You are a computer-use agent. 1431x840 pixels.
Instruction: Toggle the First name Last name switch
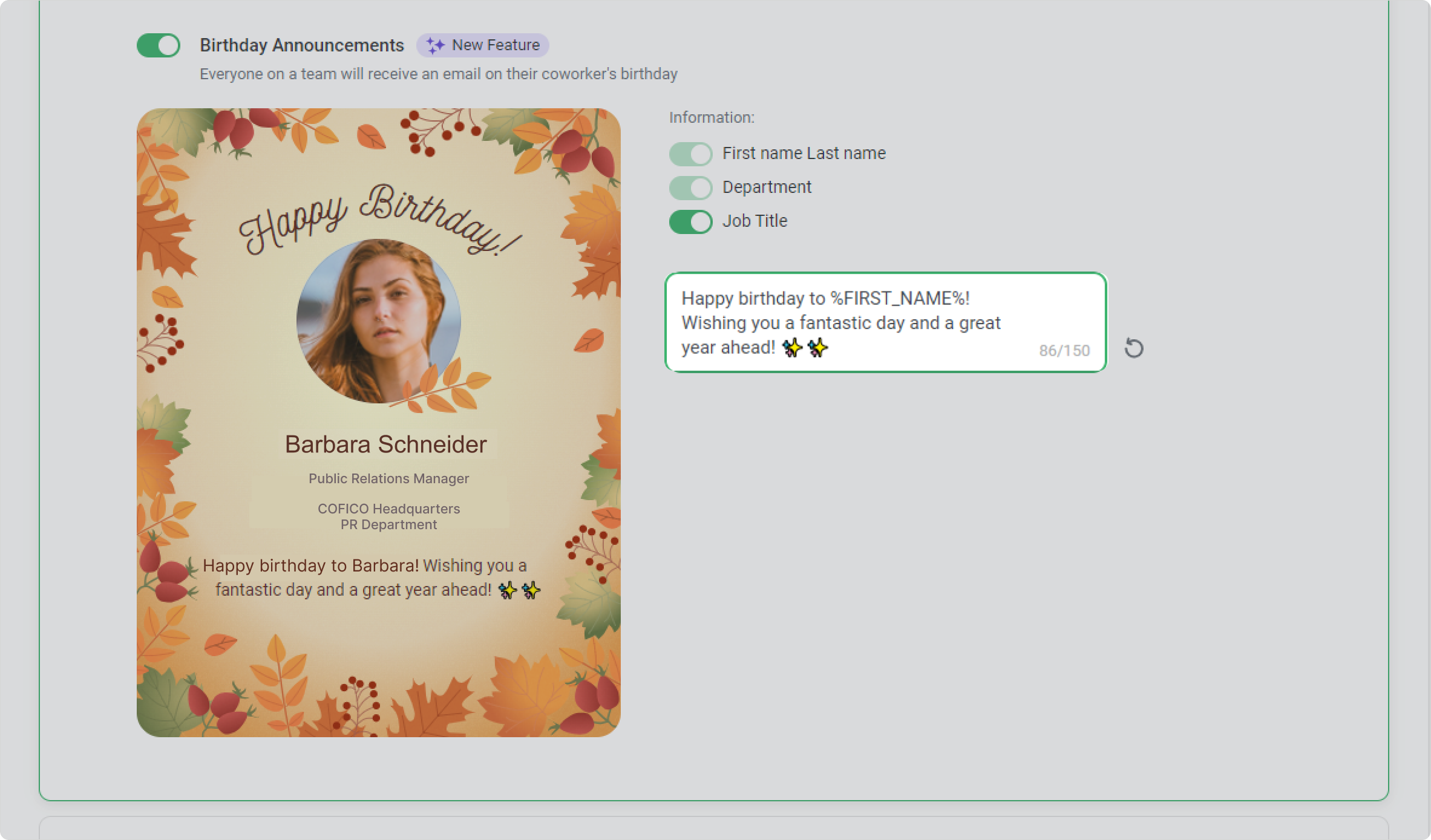[x=690, y=154]
